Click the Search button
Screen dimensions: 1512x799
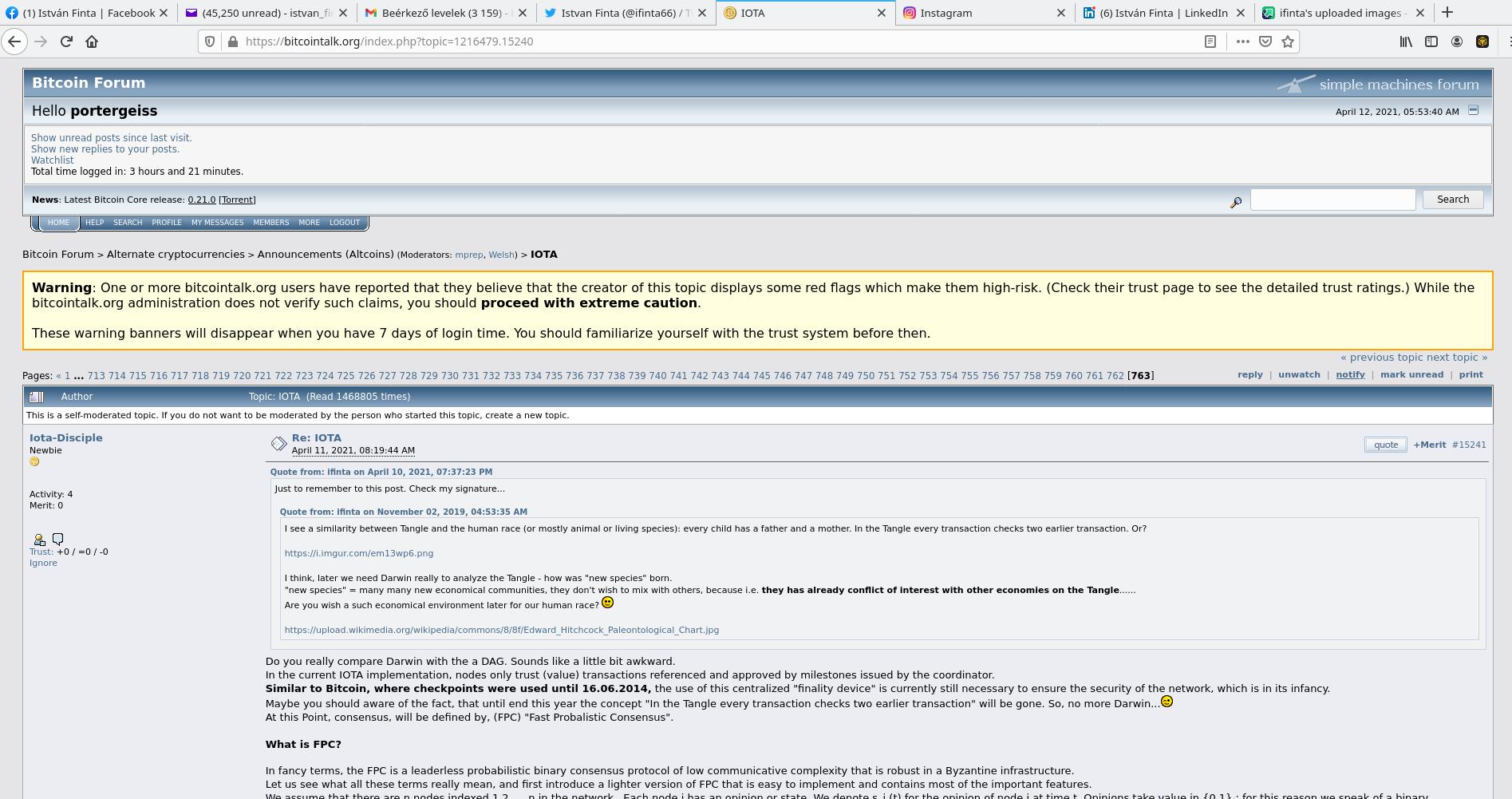[x=1453, y=200]
